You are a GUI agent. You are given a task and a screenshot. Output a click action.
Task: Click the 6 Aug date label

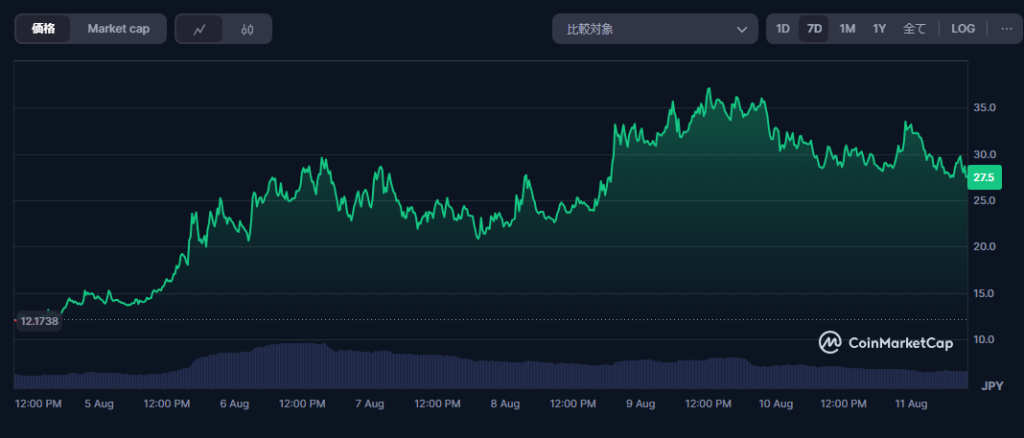click(233, 404)
